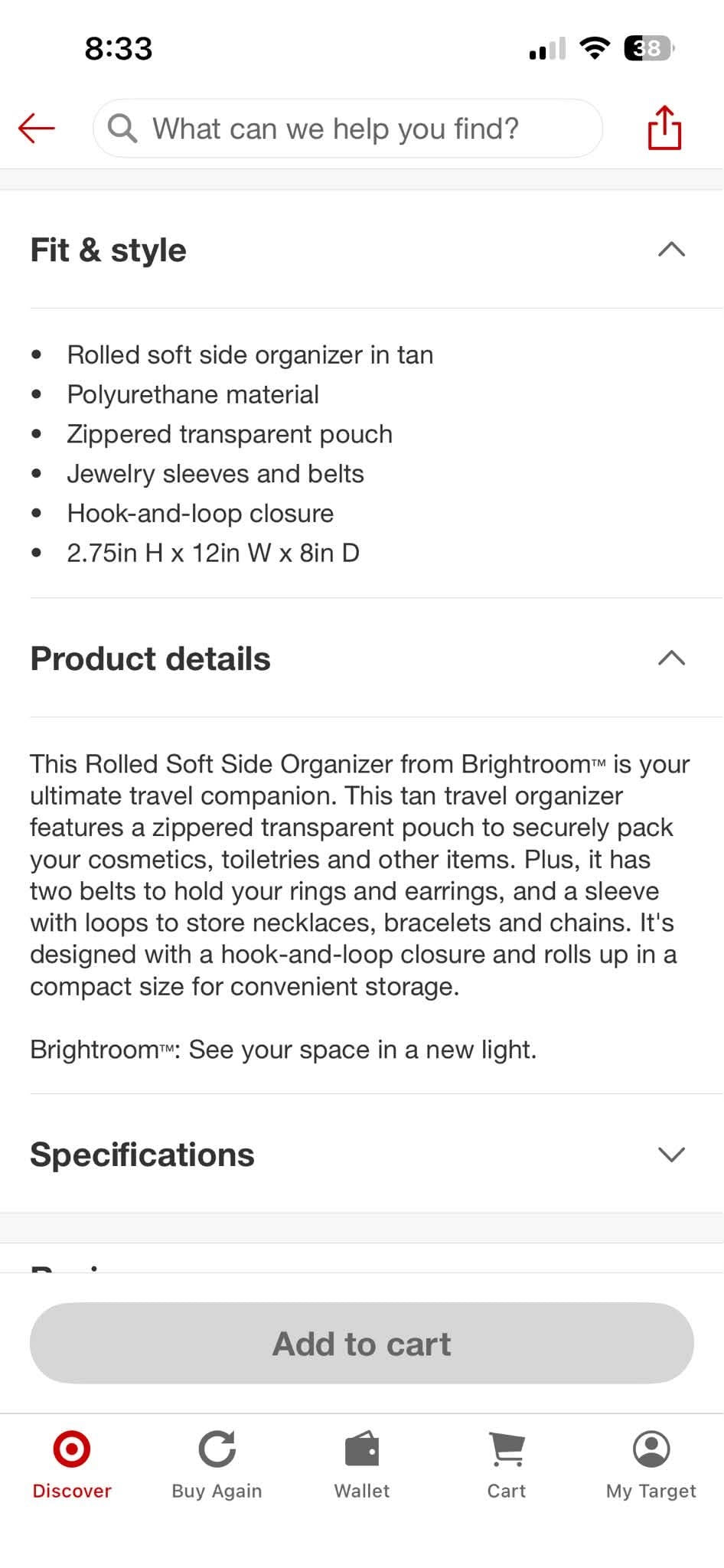Switch to the Discover tab label
Viewport: 724px width, 1568px height.
tap(72, 1491)
